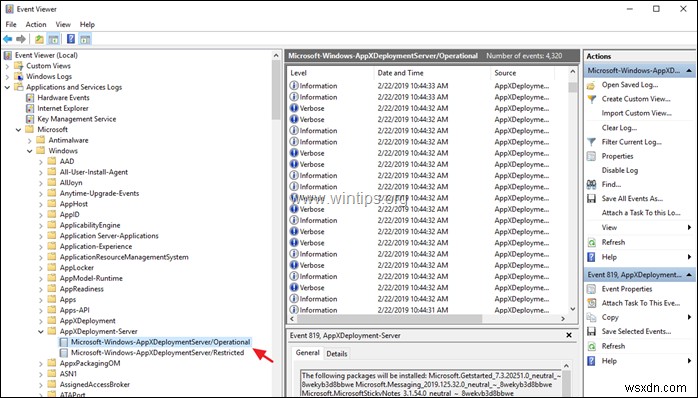The image size is (698, 398).
Task: Click the Back arrow toolbar icon
Action: point(8,39)
